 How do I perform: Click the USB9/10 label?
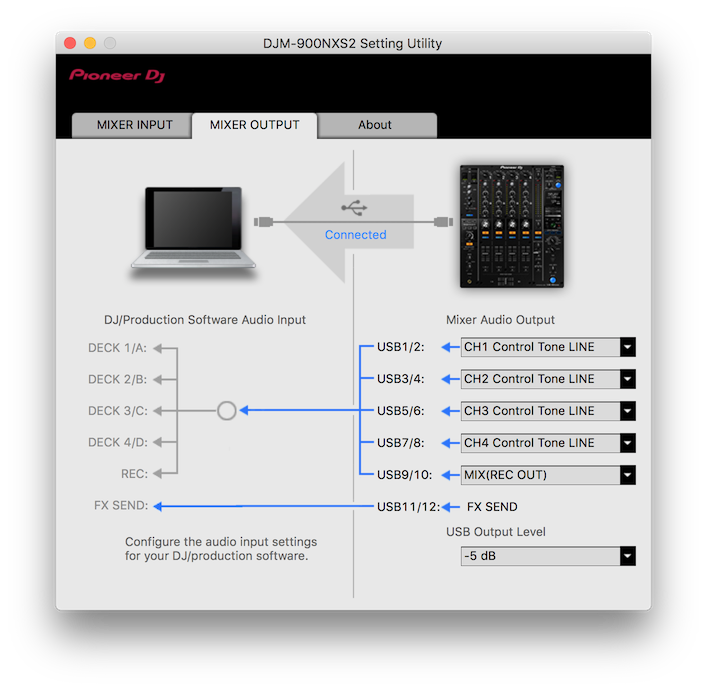[404, 475]
